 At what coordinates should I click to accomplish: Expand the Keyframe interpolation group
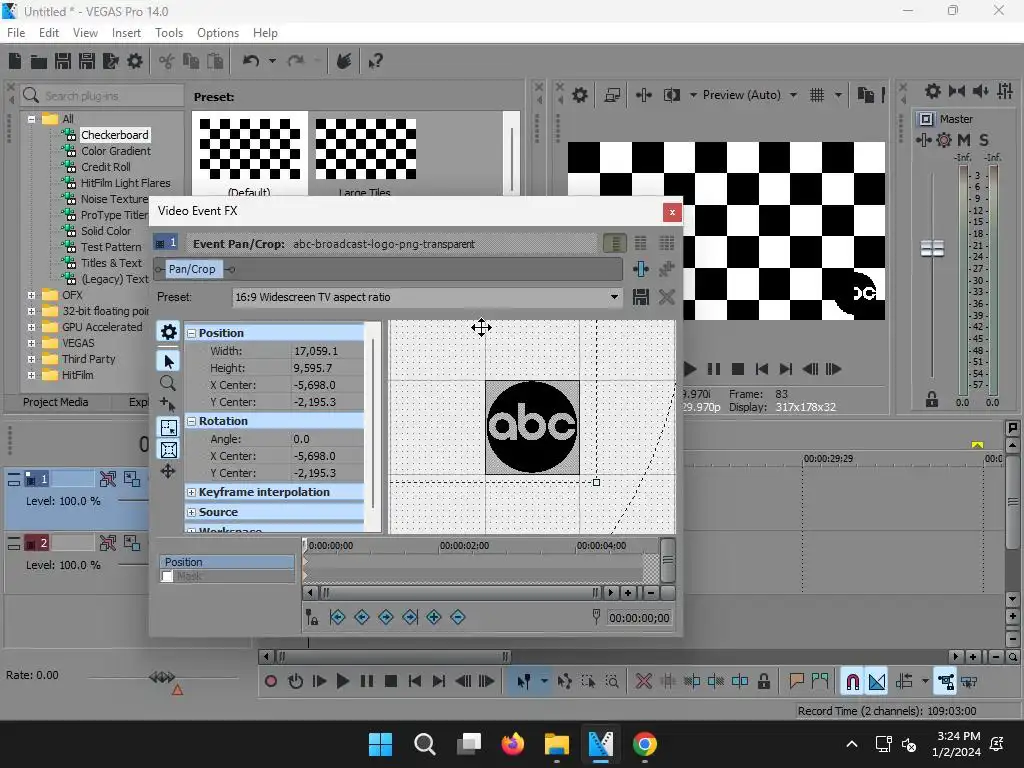191,492
